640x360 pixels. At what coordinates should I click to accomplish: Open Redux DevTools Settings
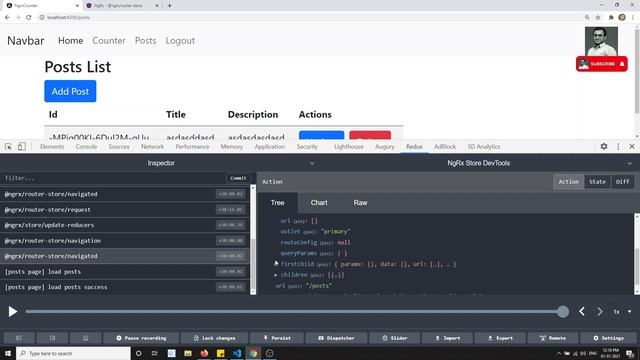(608, 338)
